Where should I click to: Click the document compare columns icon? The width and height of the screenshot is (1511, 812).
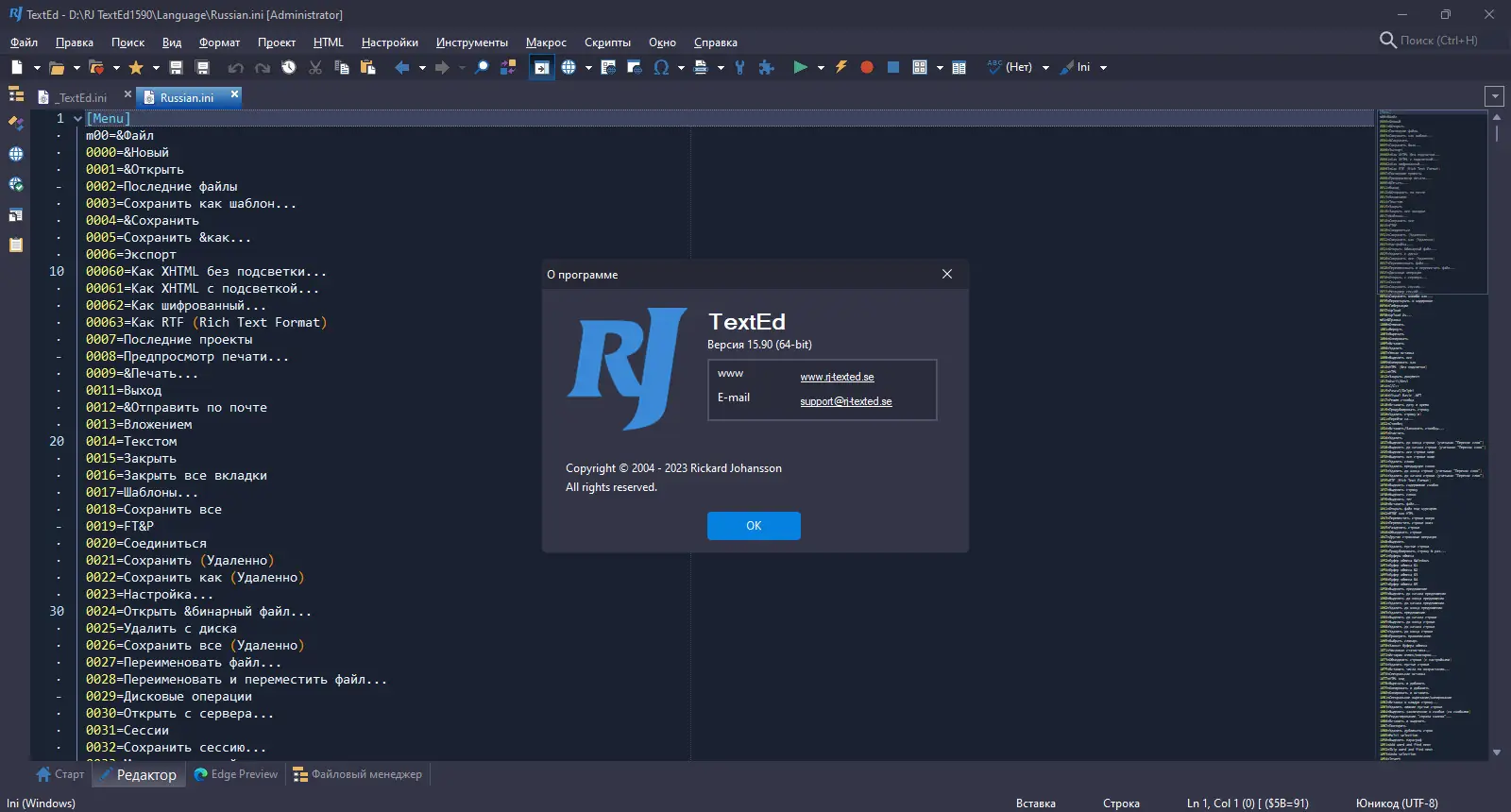(x=959, y=67)
